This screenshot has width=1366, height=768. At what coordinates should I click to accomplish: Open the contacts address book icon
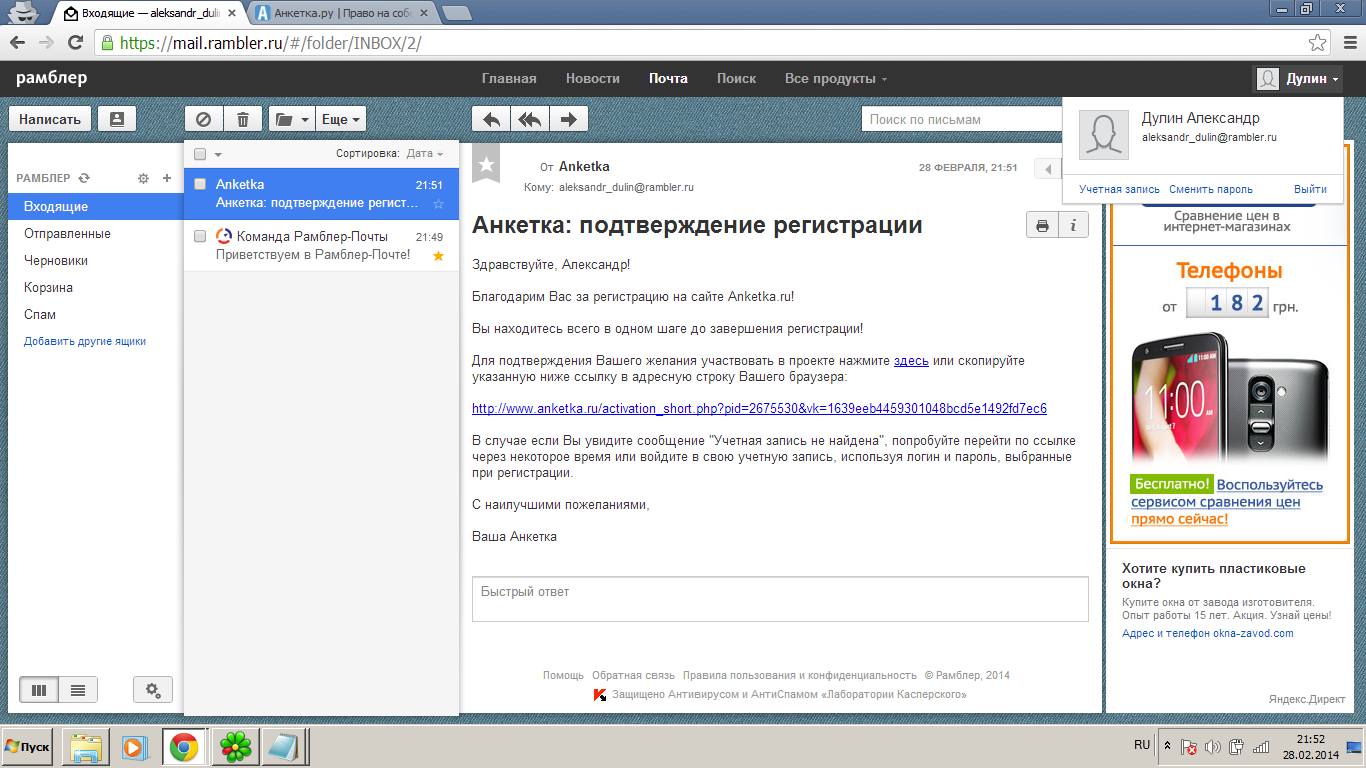pos(117,119)
